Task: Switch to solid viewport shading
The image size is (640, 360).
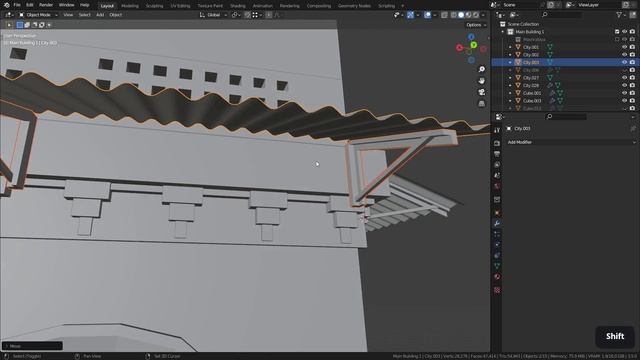Action: (x=461, y=15)
